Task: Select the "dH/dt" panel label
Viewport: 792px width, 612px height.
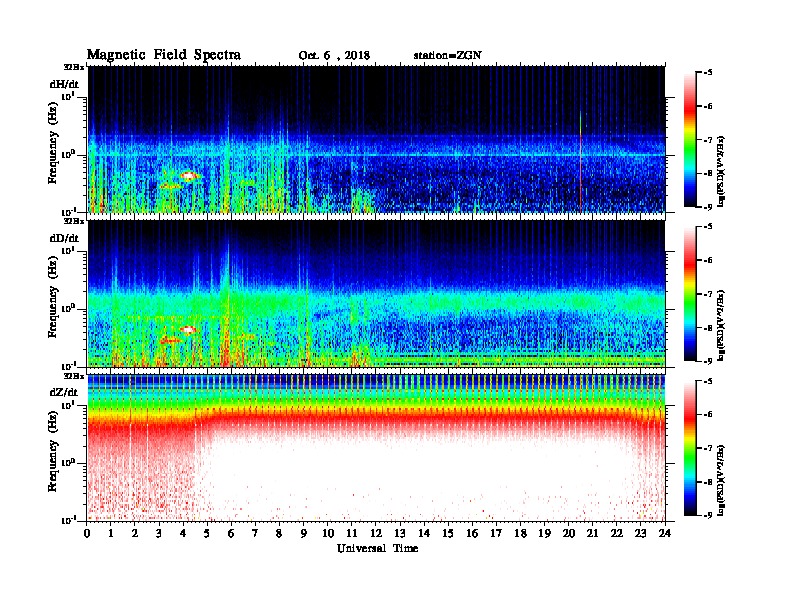Action: pos(64,84)
